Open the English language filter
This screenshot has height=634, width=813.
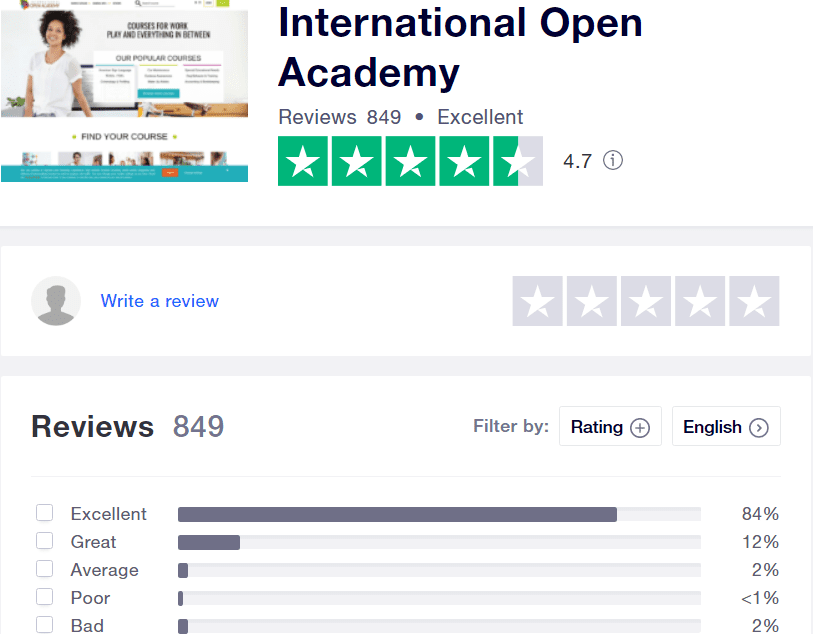coord(726,426)
